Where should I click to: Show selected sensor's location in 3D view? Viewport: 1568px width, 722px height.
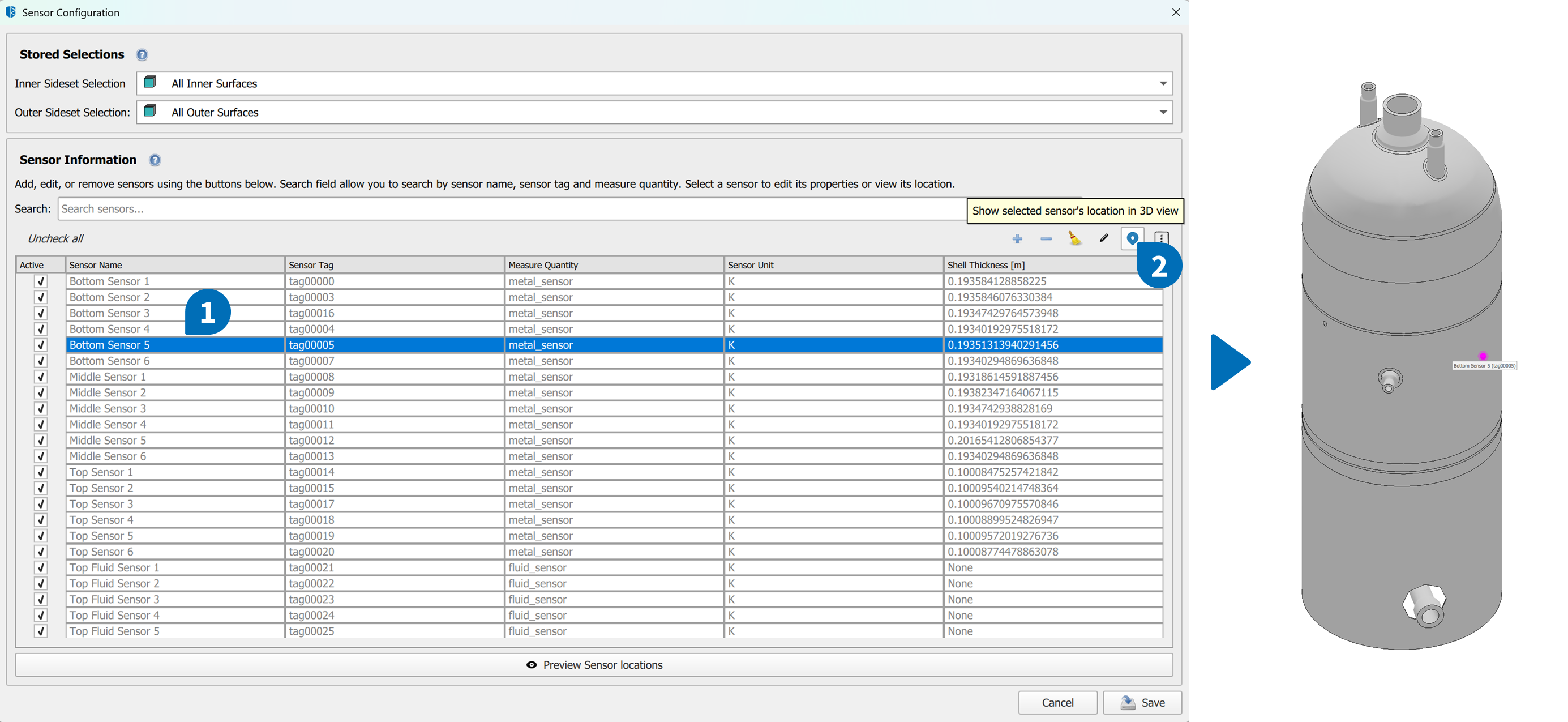click(1132, 238)
